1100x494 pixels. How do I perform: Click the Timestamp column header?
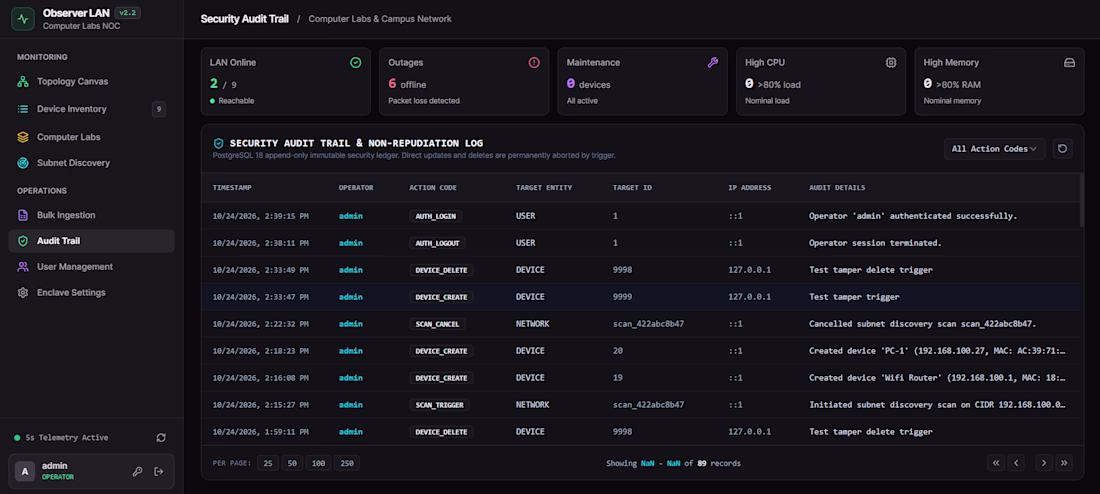(x=232, y=188)
